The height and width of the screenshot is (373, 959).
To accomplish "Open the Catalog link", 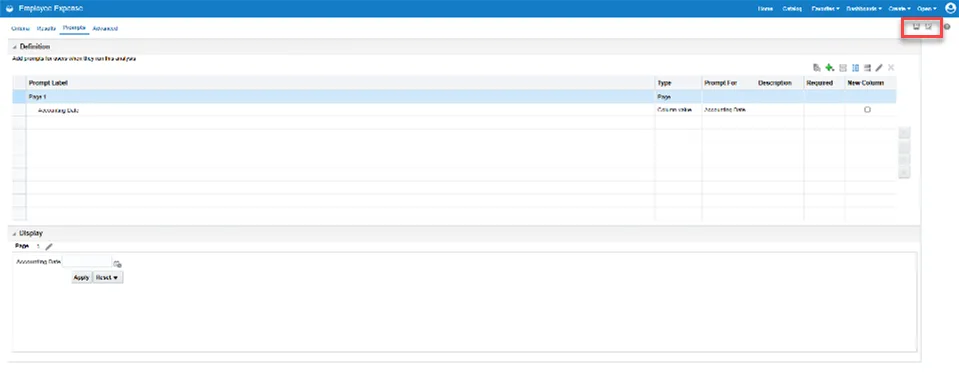I will pos(792,9).
